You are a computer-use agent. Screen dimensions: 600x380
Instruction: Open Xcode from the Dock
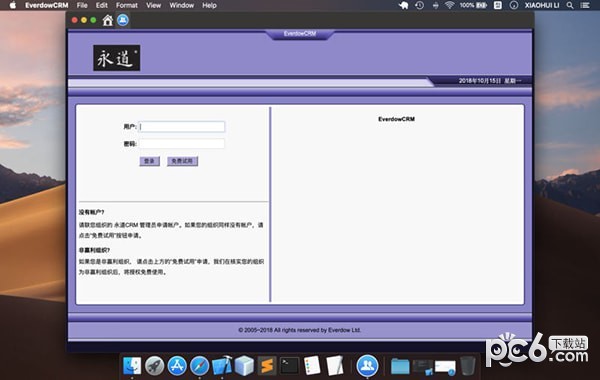[222, 366]
